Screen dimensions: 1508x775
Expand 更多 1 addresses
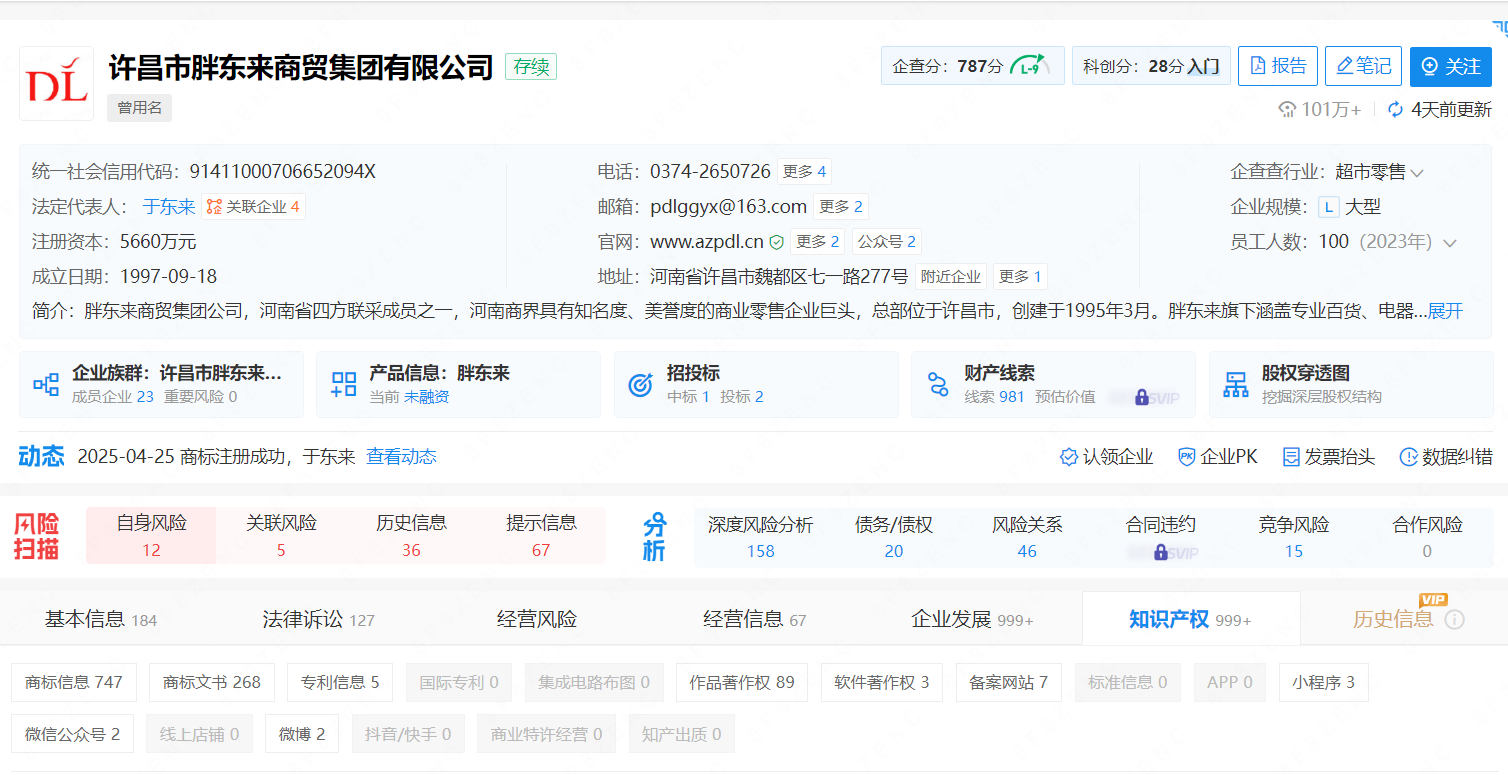[x=1020, y=277]
